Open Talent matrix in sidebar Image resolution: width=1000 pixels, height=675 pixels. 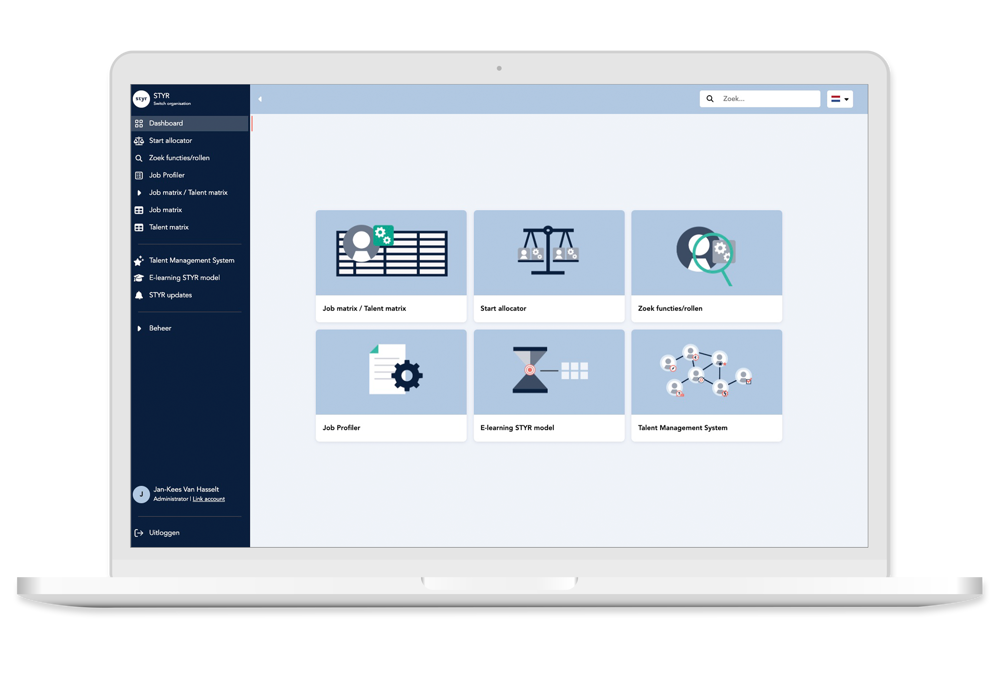(x=168, y=227)
